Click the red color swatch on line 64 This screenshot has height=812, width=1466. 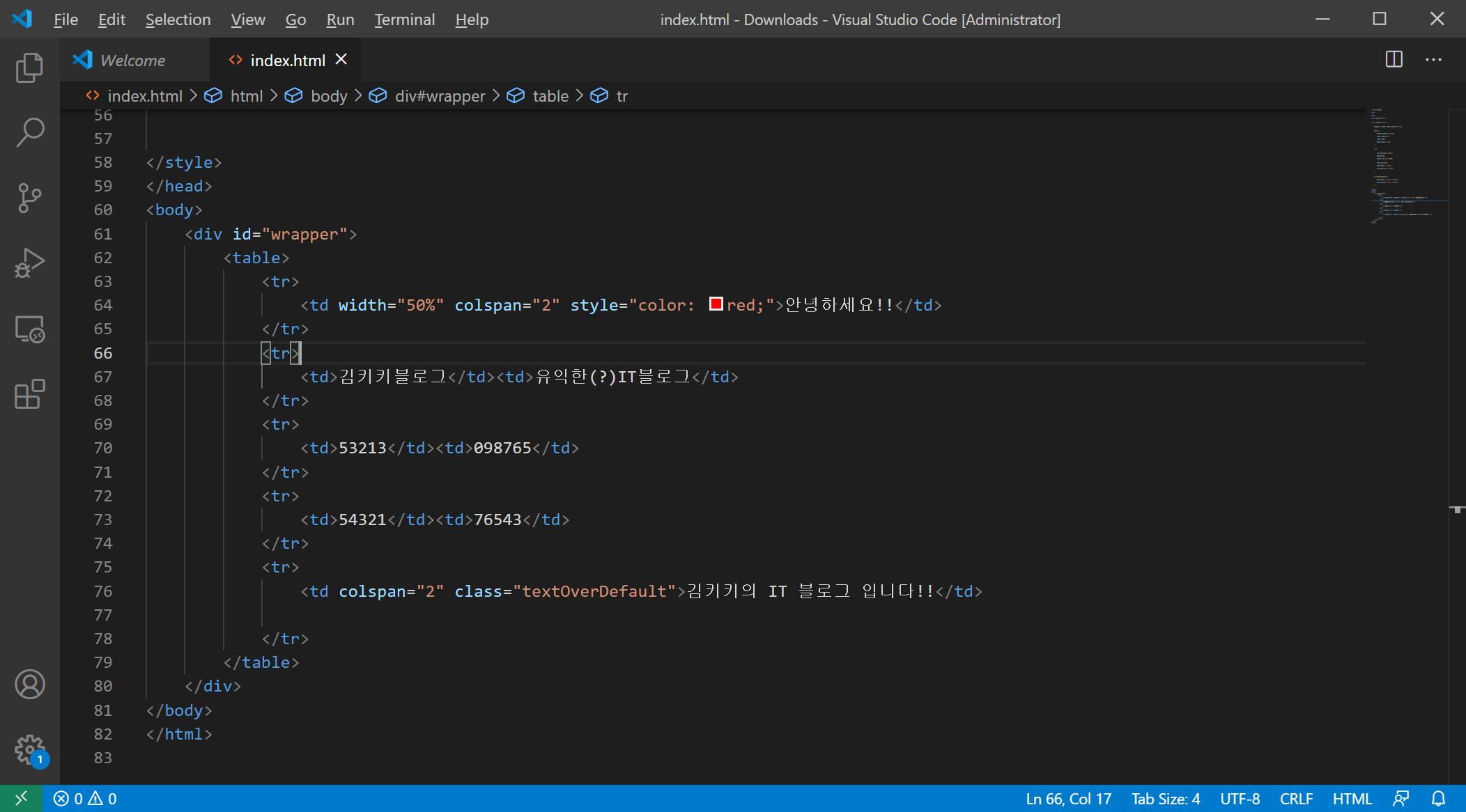(x=716, y=304)
